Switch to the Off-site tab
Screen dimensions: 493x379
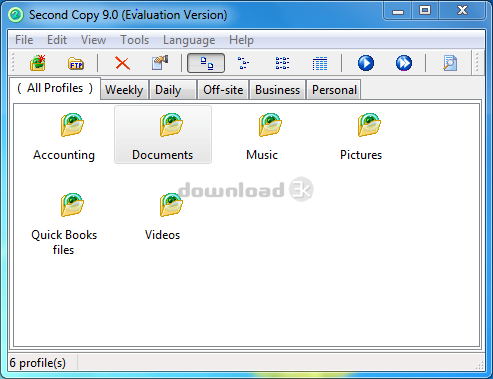click(x=223, y=90)
